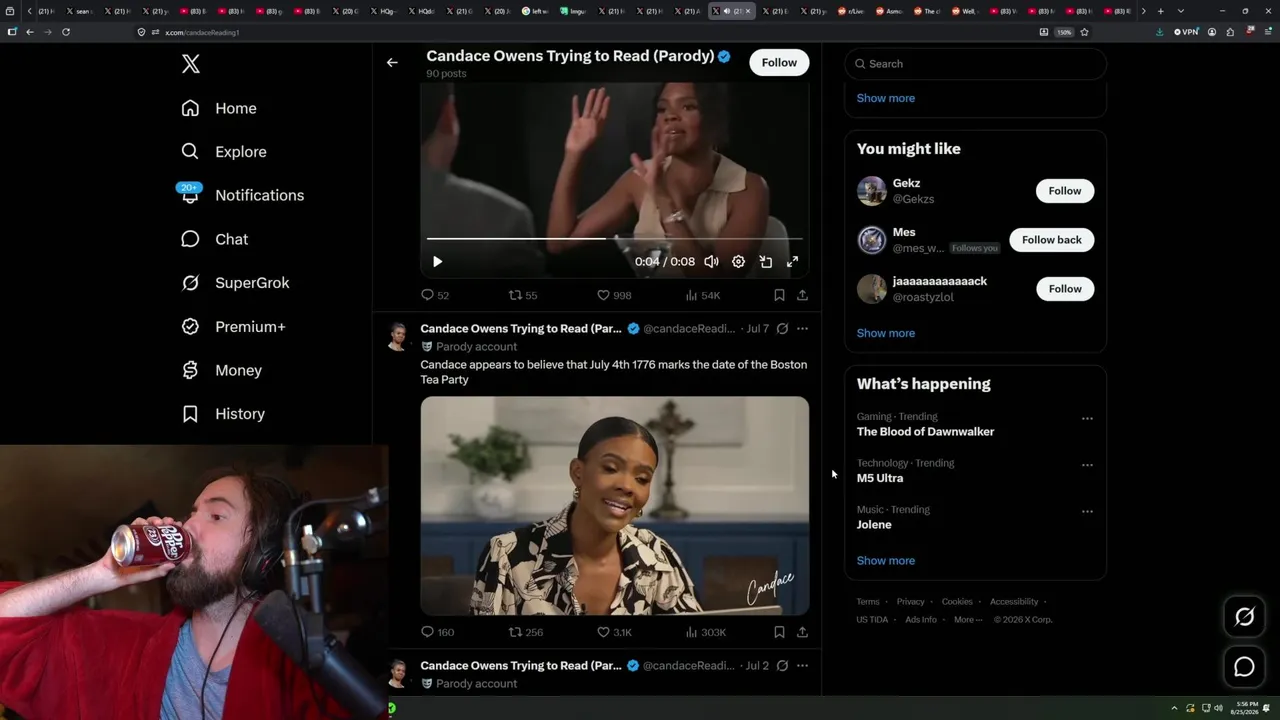Reload the page in the browser

pyautogui.click(x=66, y=32)
